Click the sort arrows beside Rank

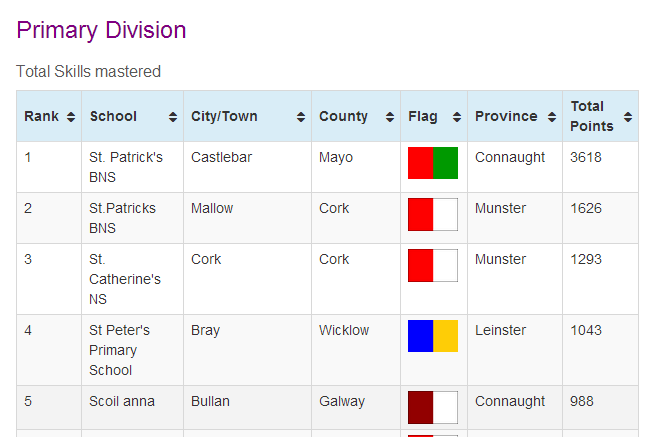pos(71,117)
